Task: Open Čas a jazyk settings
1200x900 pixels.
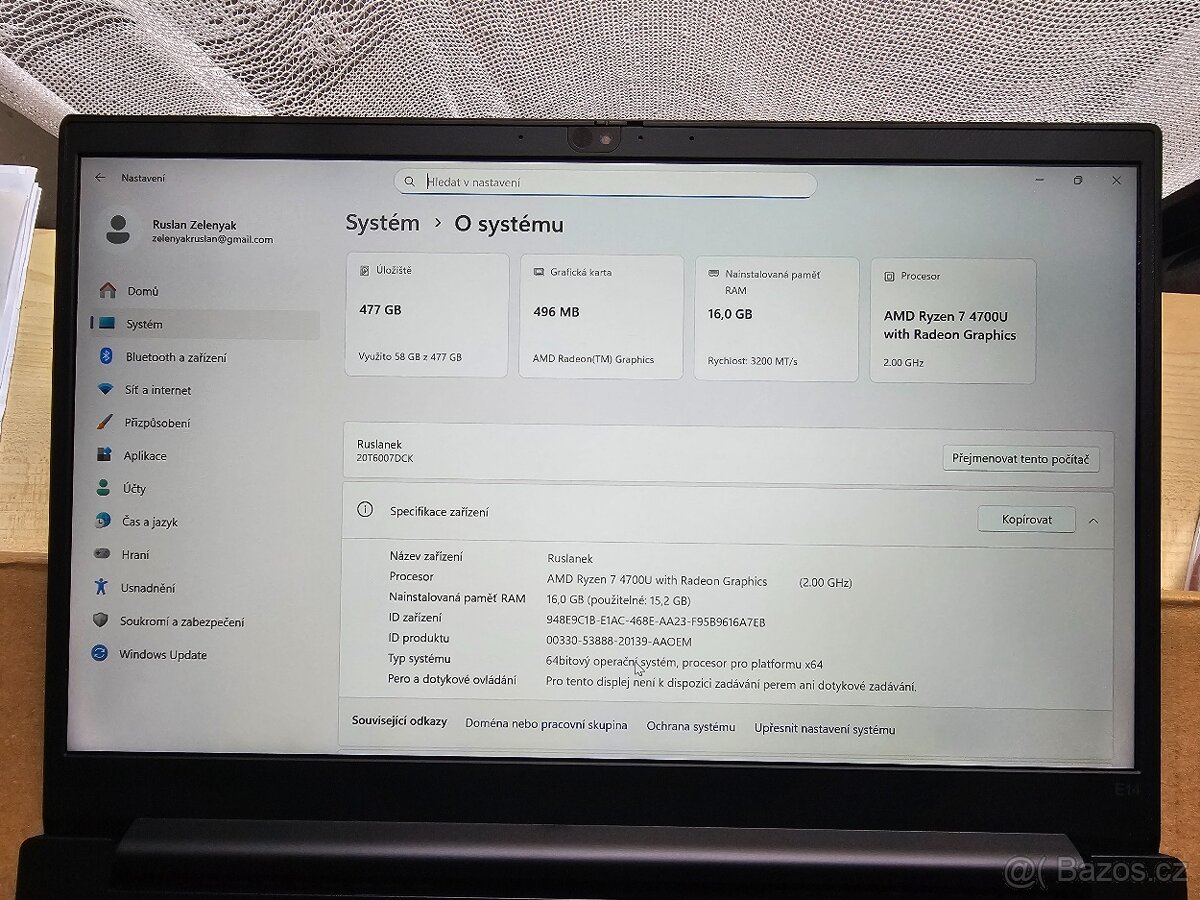Action: tap(150, 522)
